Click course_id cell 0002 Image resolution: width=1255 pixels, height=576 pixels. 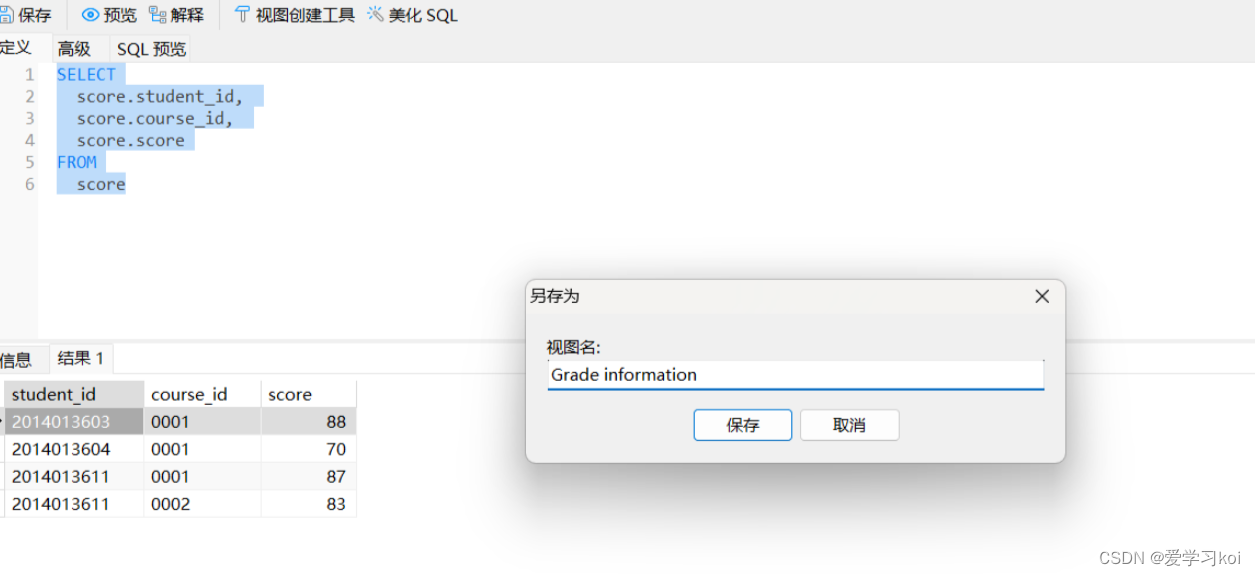(202, 504)
